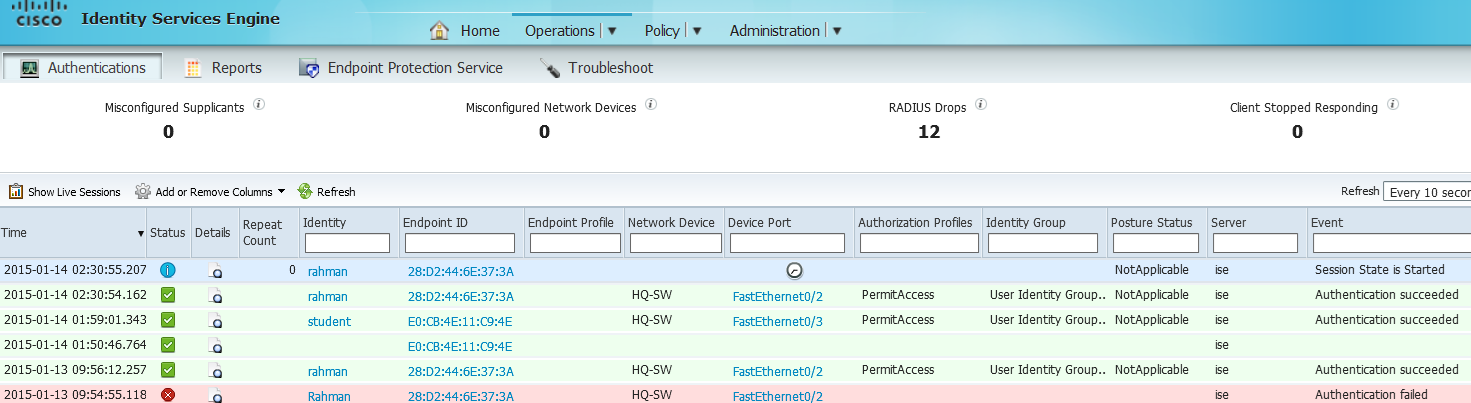This screenshot has height=403, width=1471.
Task: Open the Troubleshoot tab
Action: click(x=597, y=68)
